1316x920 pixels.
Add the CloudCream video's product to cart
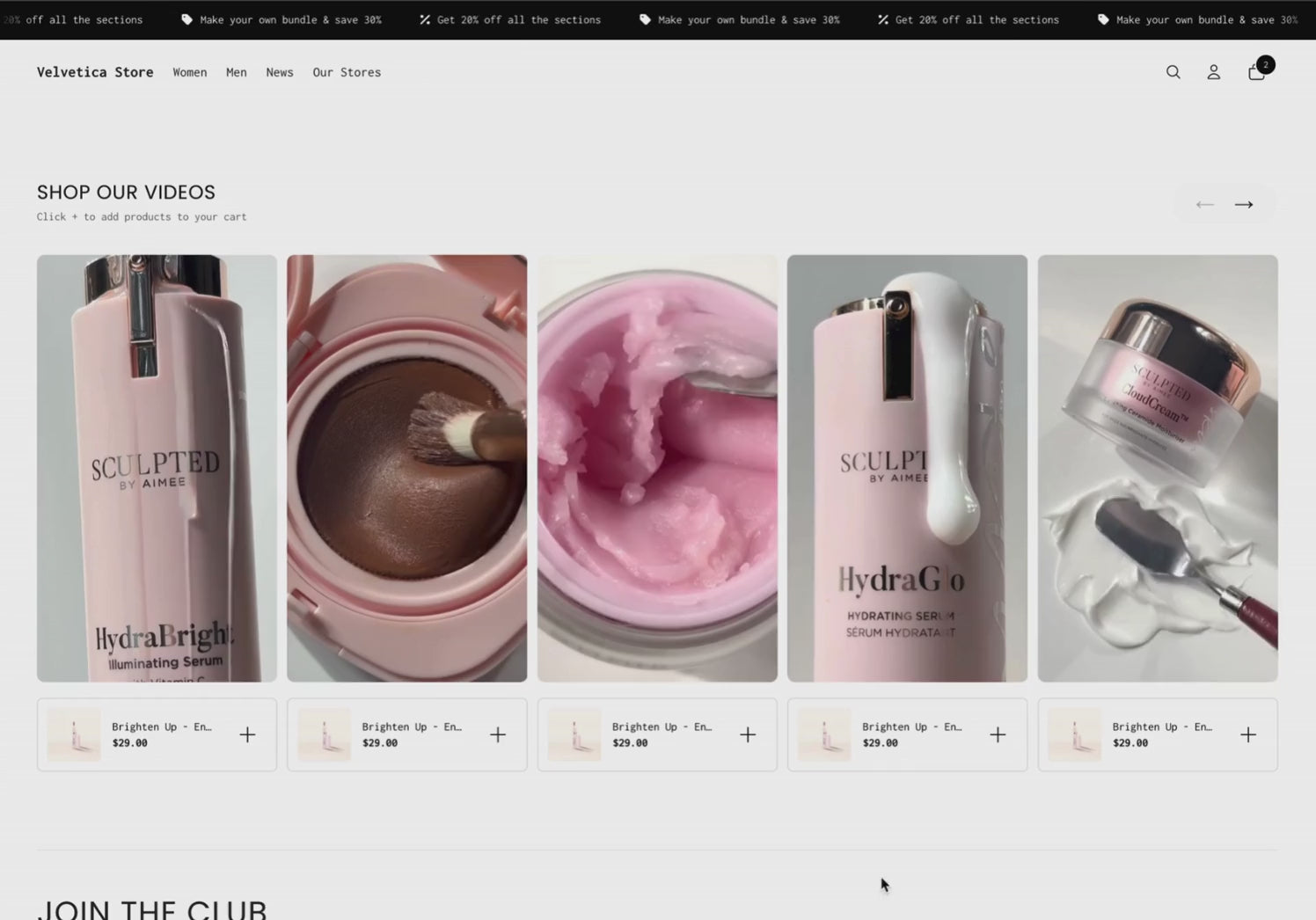tap(1248, 734)
